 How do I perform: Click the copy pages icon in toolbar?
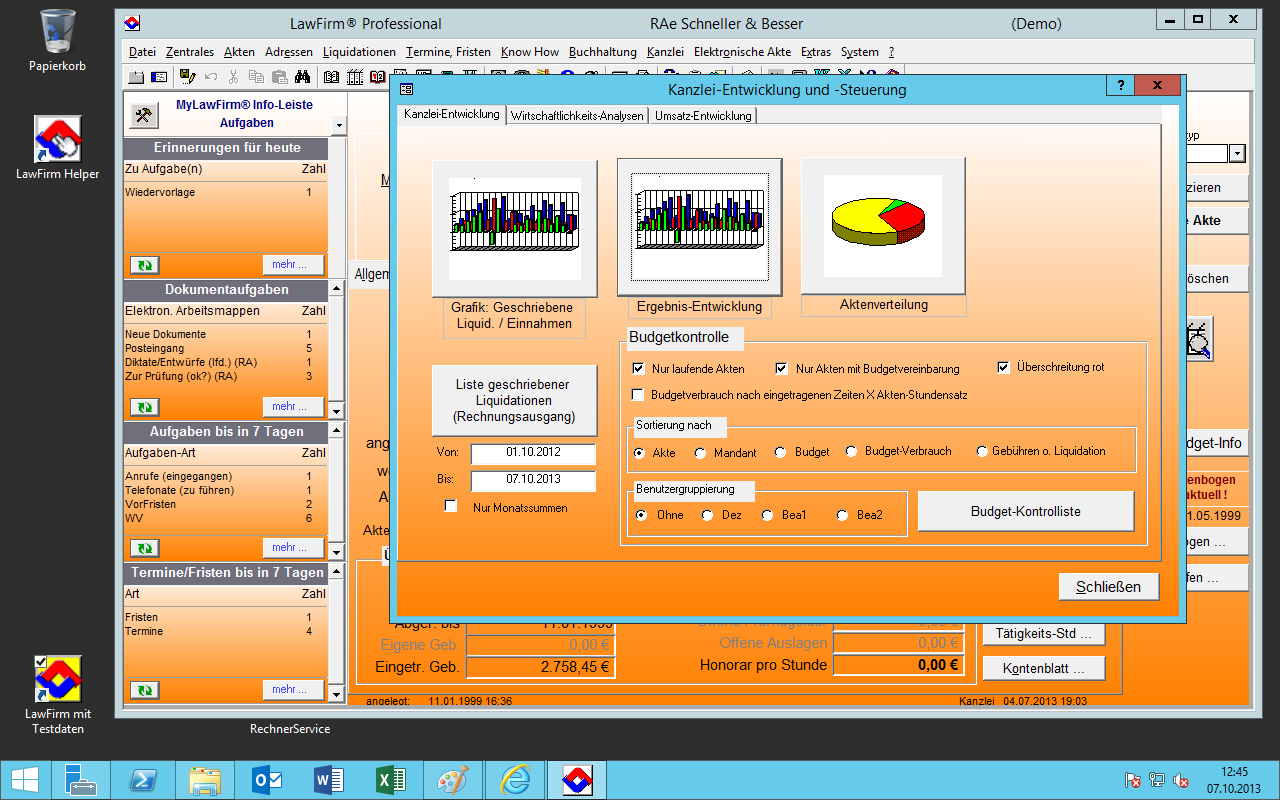257,77
